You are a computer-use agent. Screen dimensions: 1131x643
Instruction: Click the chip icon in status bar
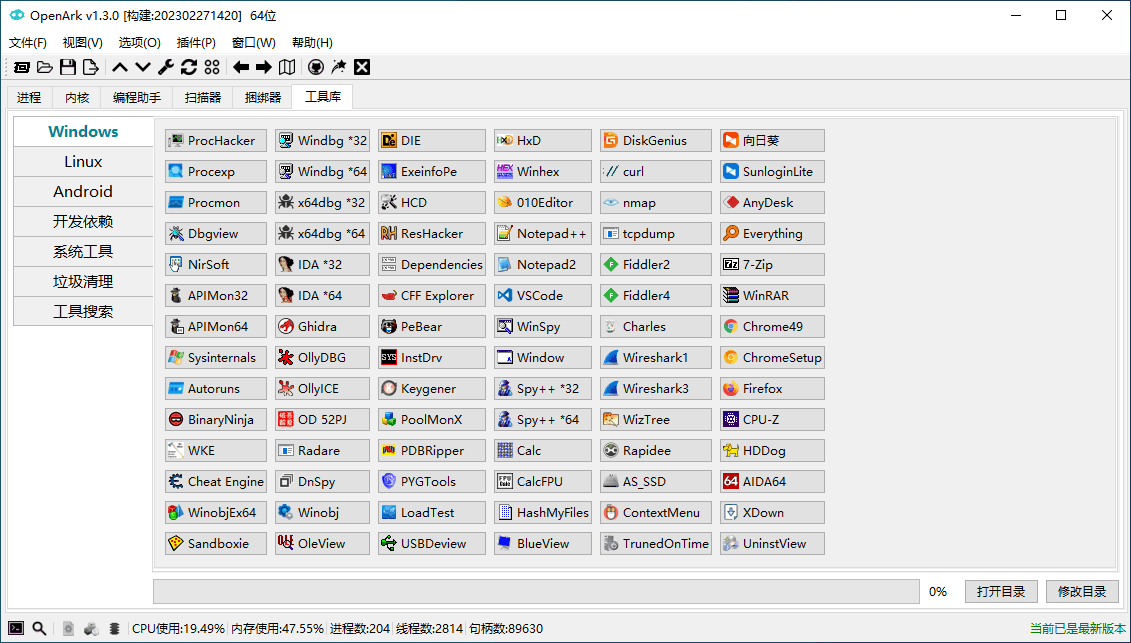[114, 629]
